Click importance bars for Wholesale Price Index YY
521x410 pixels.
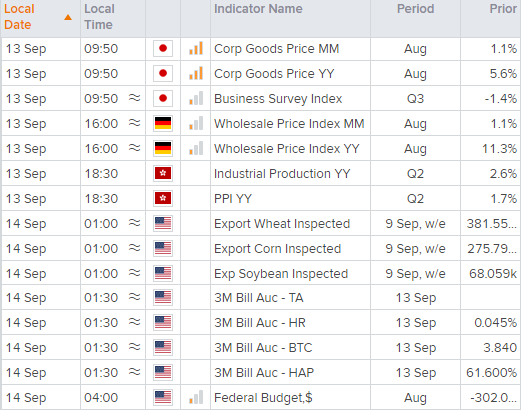click(x=196, y=148)
